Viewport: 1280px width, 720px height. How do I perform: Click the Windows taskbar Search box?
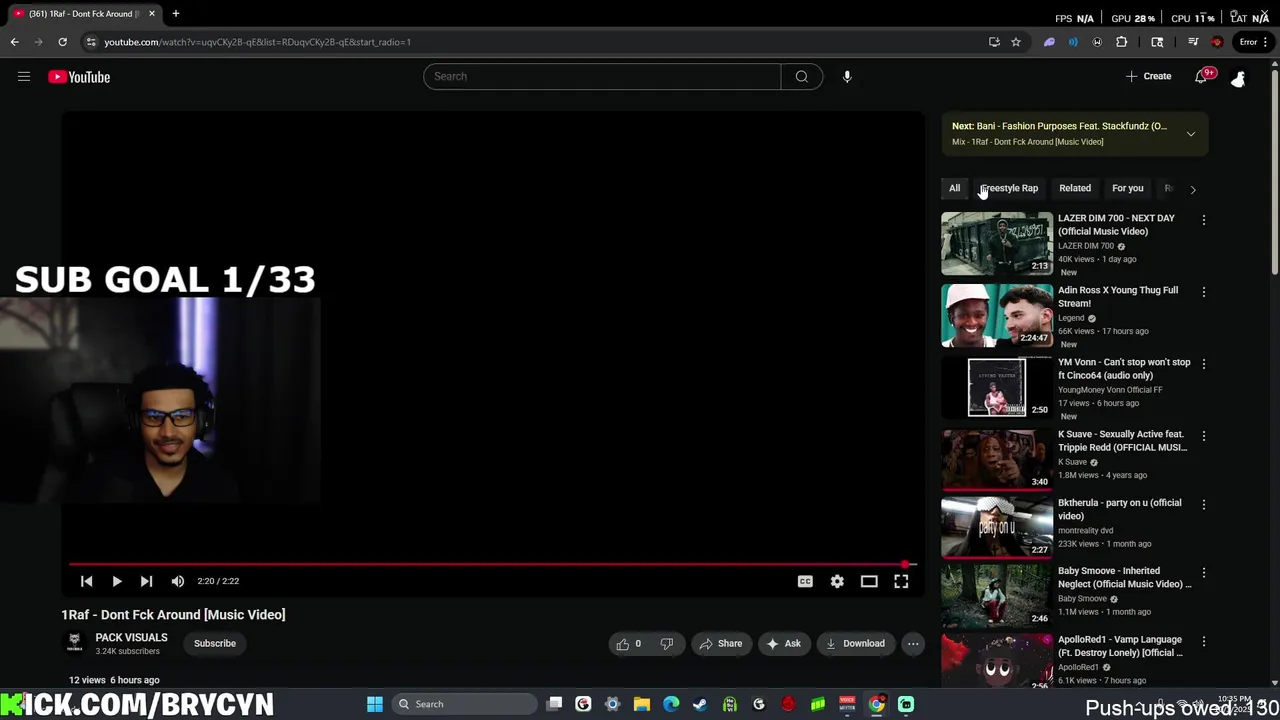pyautogui.click(x=465, y=704)
